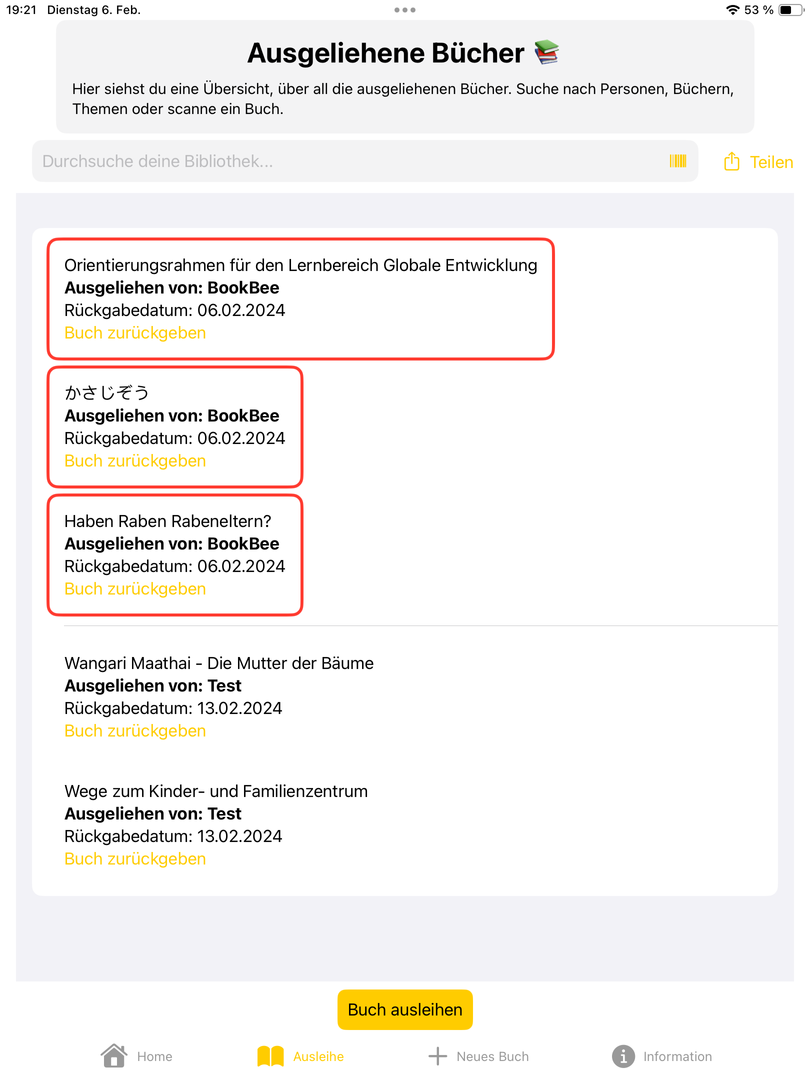Tap the Ausleihe open book icon
The height and width of the screenshot is (1080, 810).
[x=270, y=1056]
